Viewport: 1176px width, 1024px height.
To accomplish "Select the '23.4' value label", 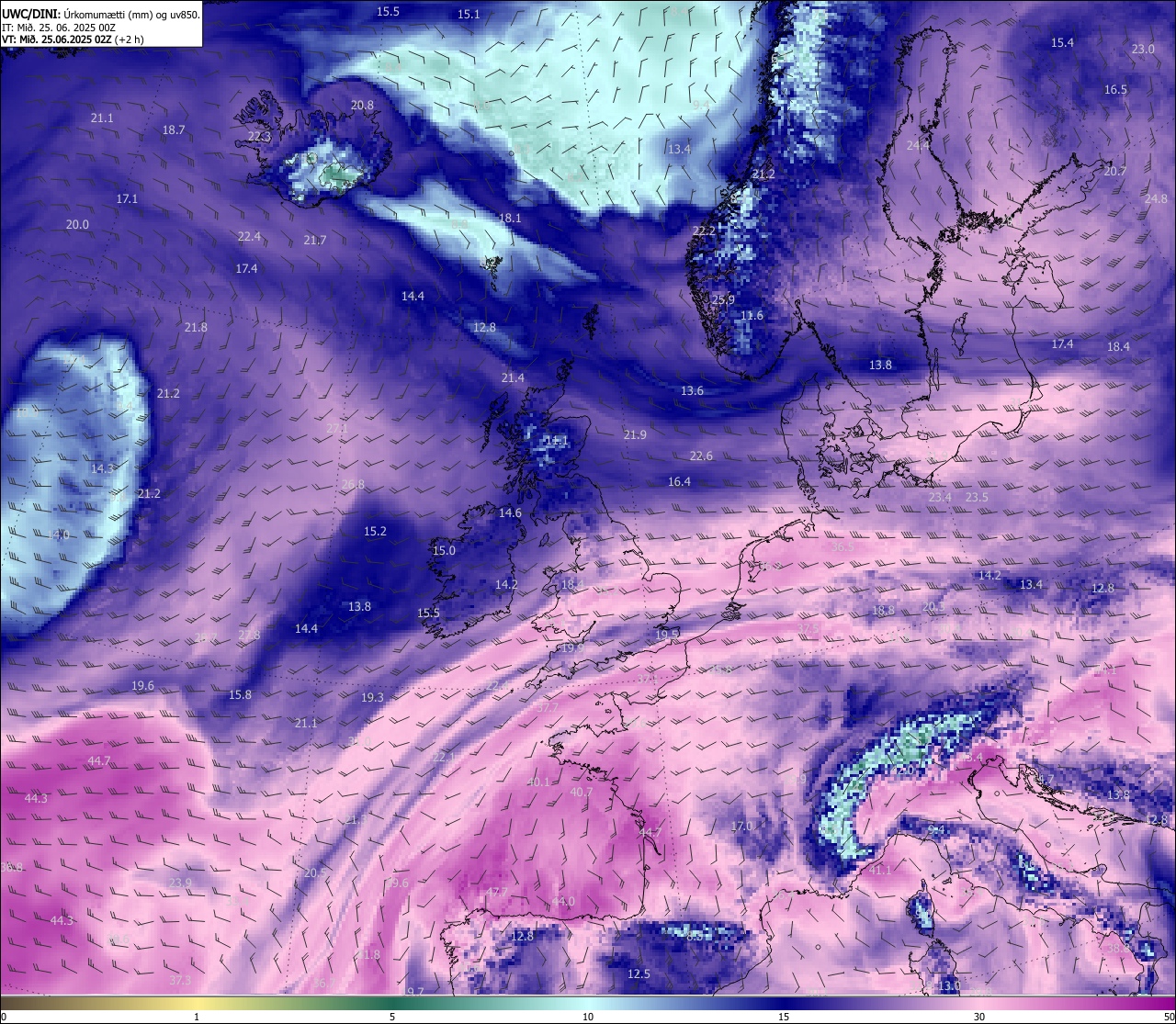I will [x=940, y=497].
